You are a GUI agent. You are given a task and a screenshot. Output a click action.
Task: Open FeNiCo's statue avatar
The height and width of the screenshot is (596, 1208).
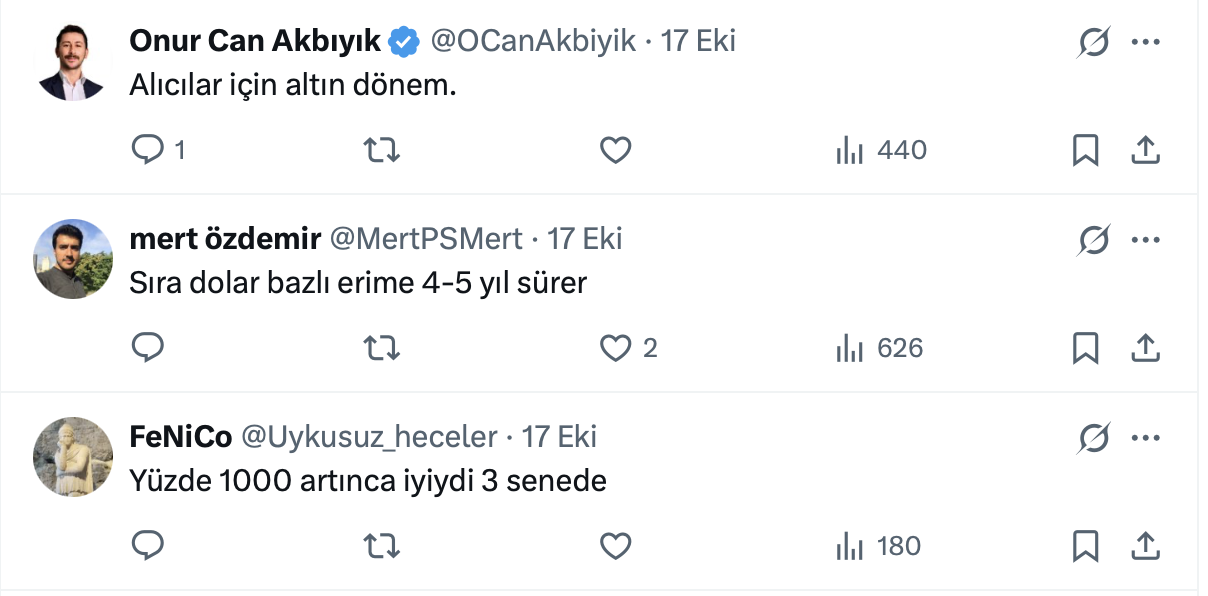tap(73, 456)
